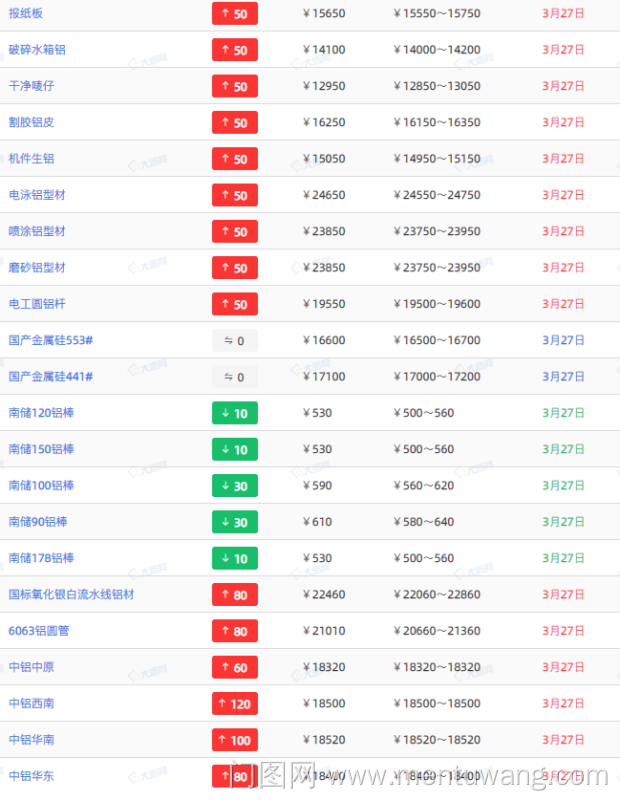This screenshot has width=620, height=800.
Task: Open the 电泳铝型材 link
Action: tap(37, 195)
